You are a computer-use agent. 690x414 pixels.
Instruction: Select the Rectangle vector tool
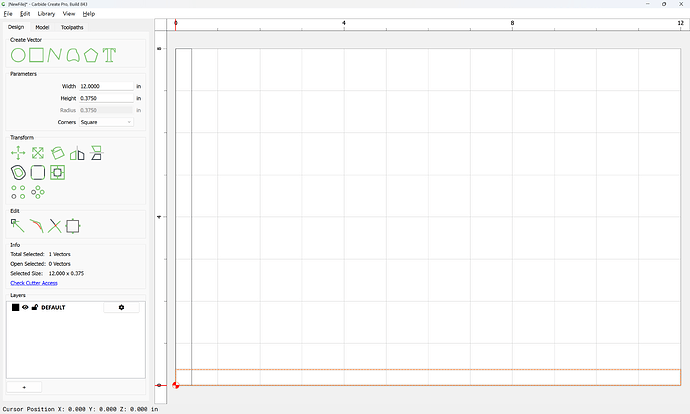pyautogui.click(x=37, y=55)
